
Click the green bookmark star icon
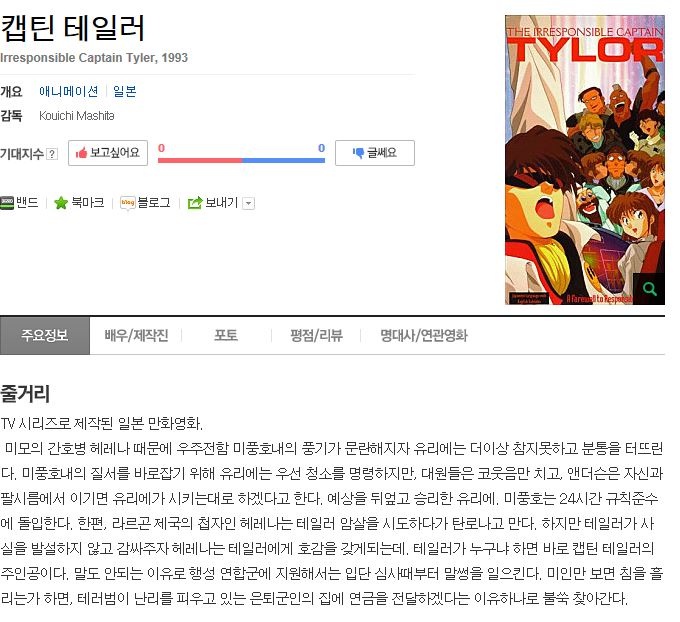tap(61, 203)
